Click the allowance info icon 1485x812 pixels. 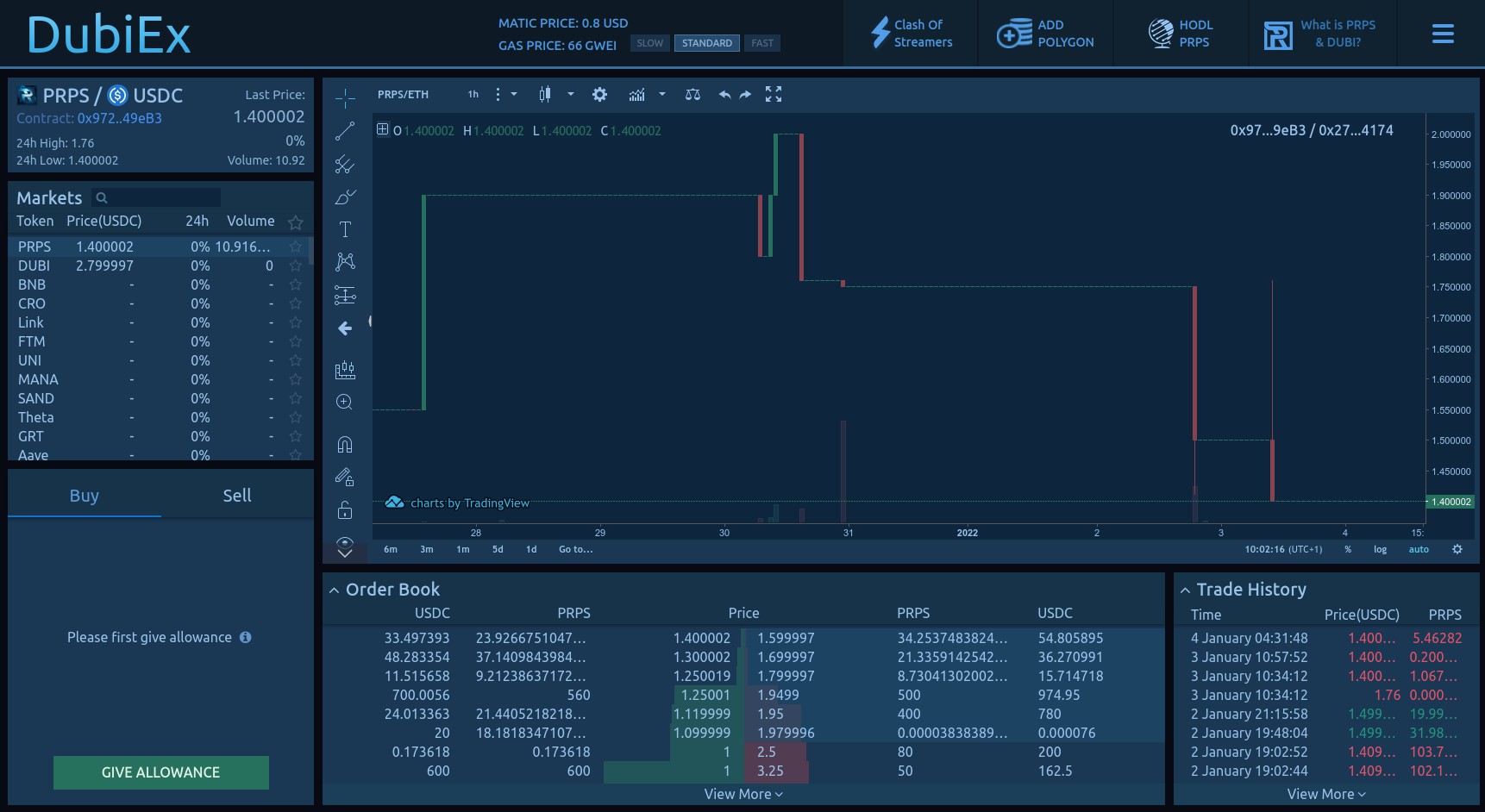pos(246,638)
